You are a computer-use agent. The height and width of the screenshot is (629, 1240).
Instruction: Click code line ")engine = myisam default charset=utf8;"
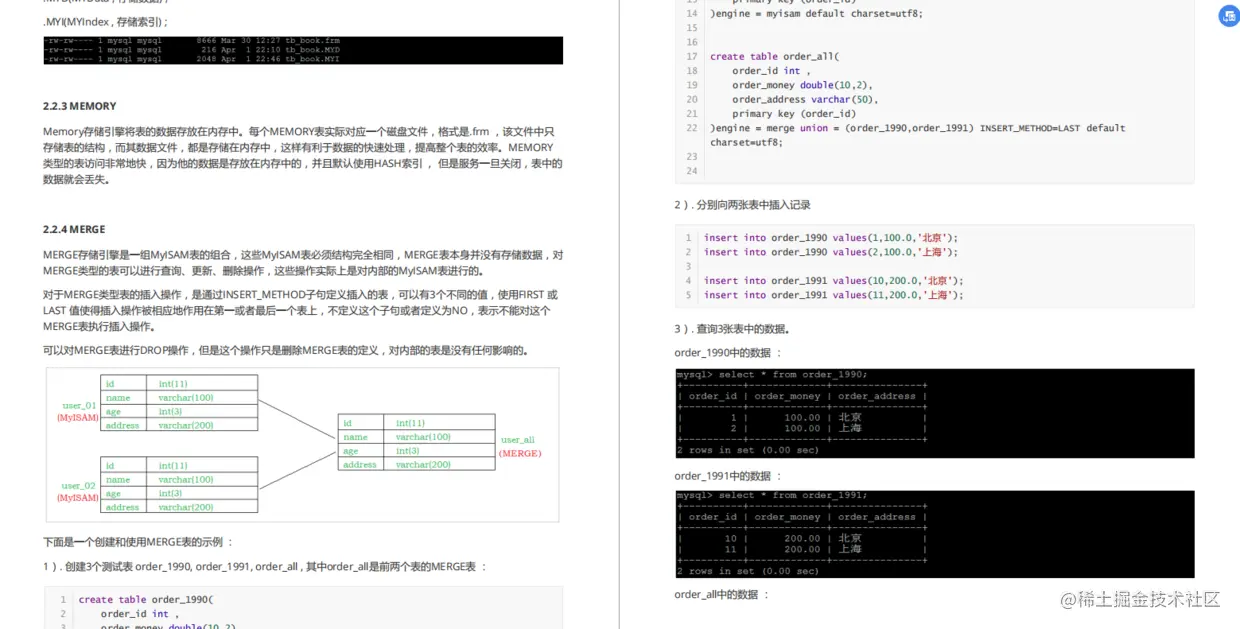(816, 14)
